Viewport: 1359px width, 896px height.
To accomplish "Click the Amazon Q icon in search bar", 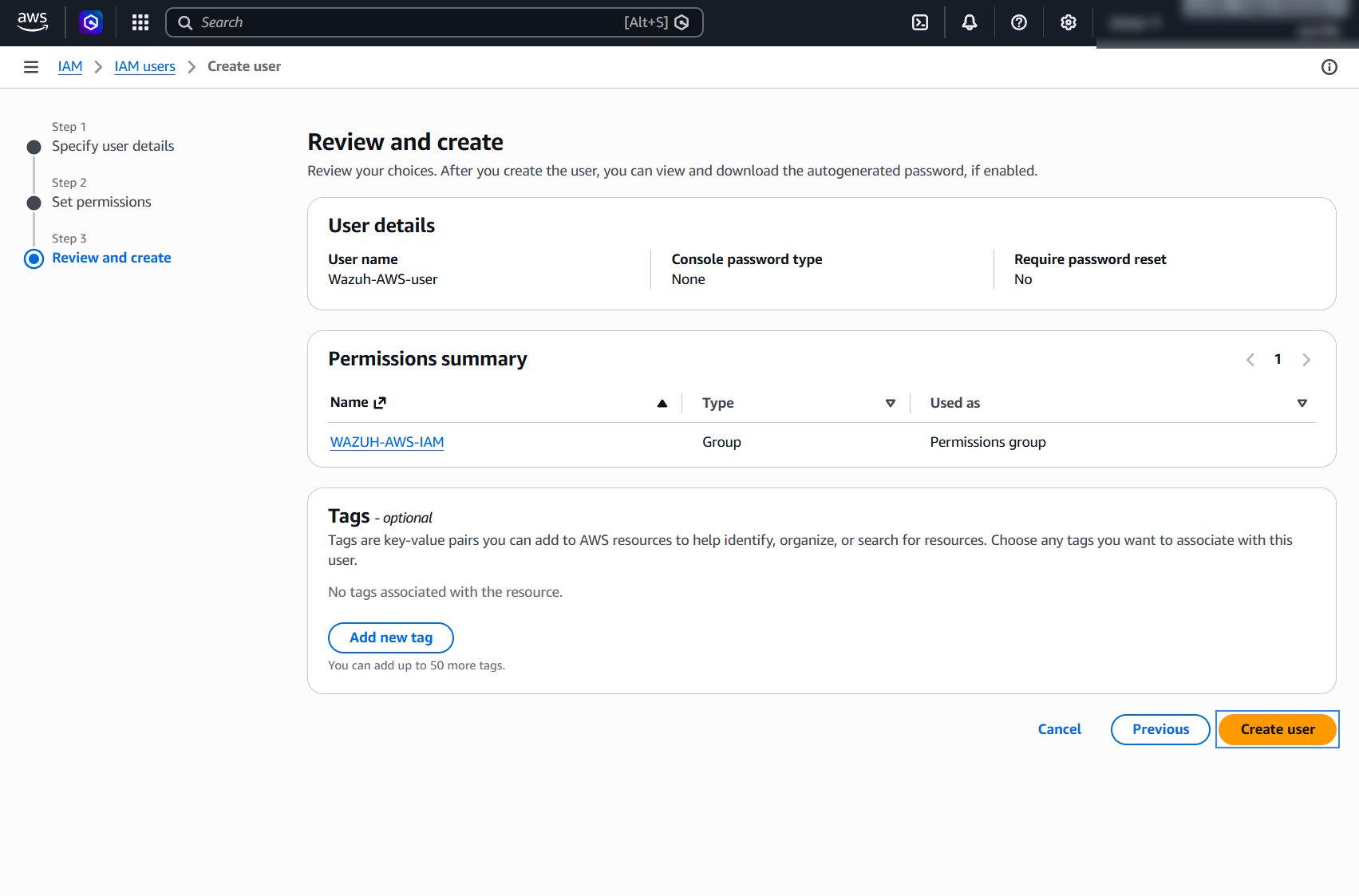I will tap(681, 22).
